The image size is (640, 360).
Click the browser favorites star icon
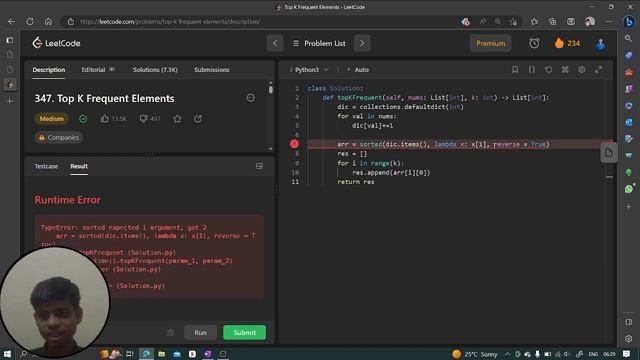point(534,22)
